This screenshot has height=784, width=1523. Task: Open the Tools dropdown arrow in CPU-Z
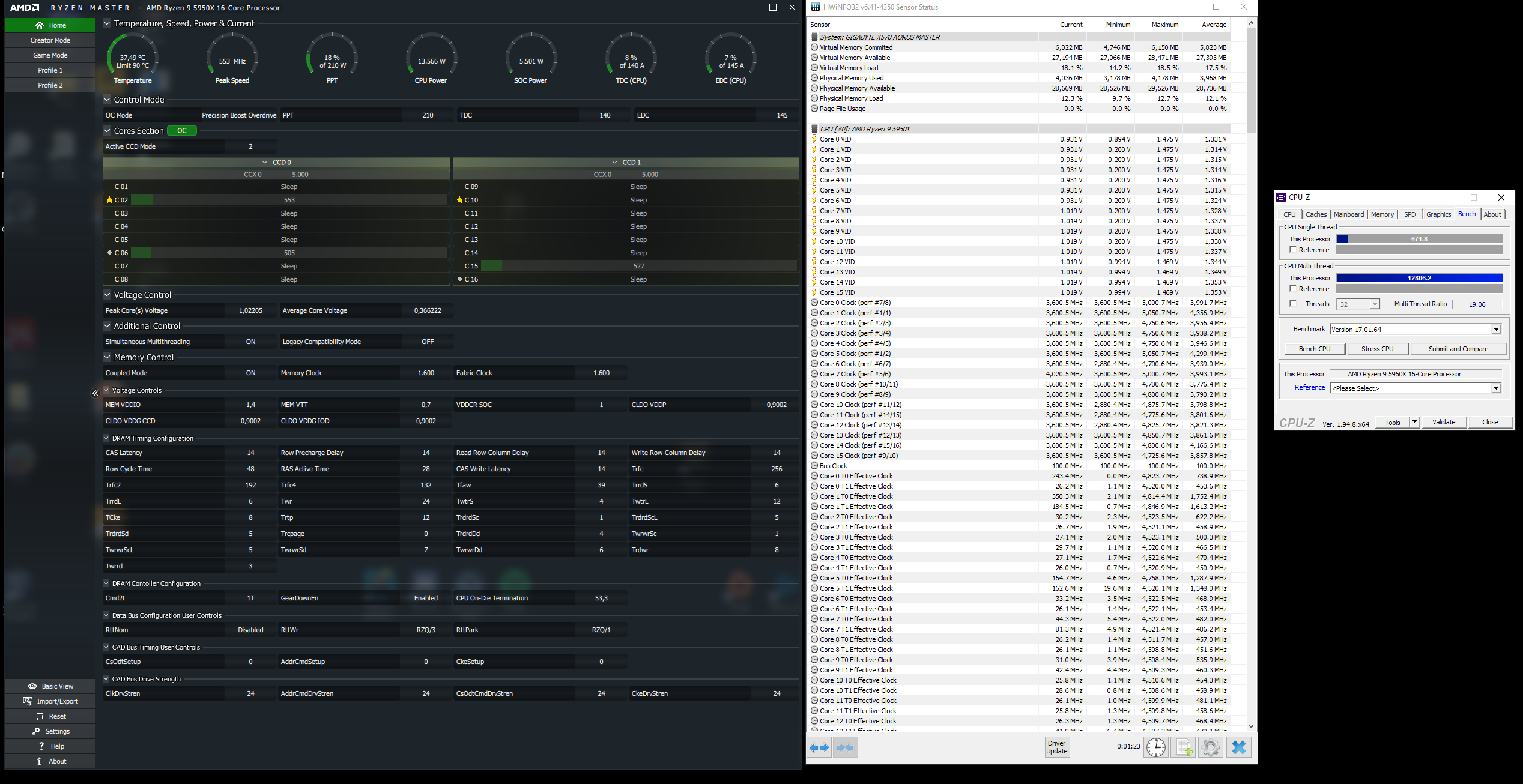click(1414, 422)
